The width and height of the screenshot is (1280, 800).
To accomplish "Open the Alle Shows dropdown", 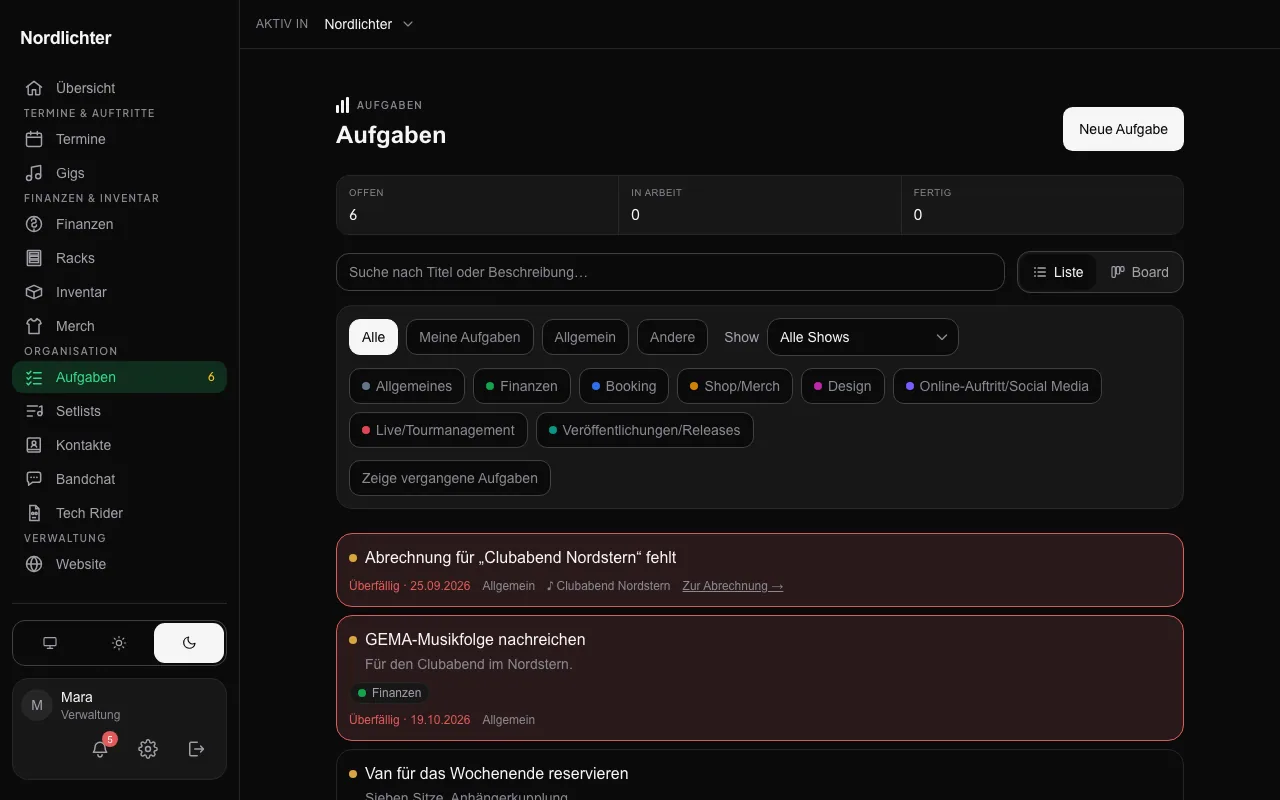I will tap(863, 337).
